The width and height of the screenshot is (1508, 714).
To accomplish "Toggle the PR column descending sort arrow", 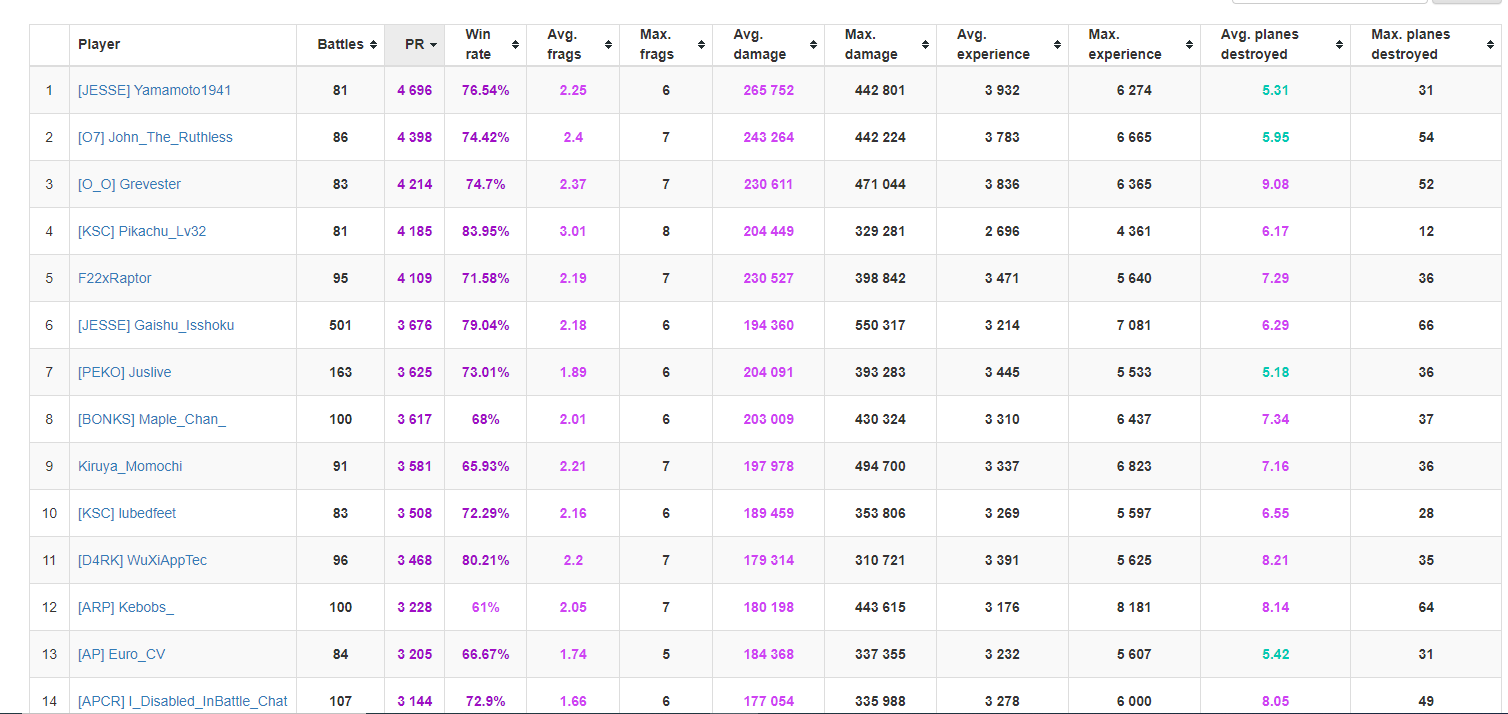I will click(x=433, y=45).
